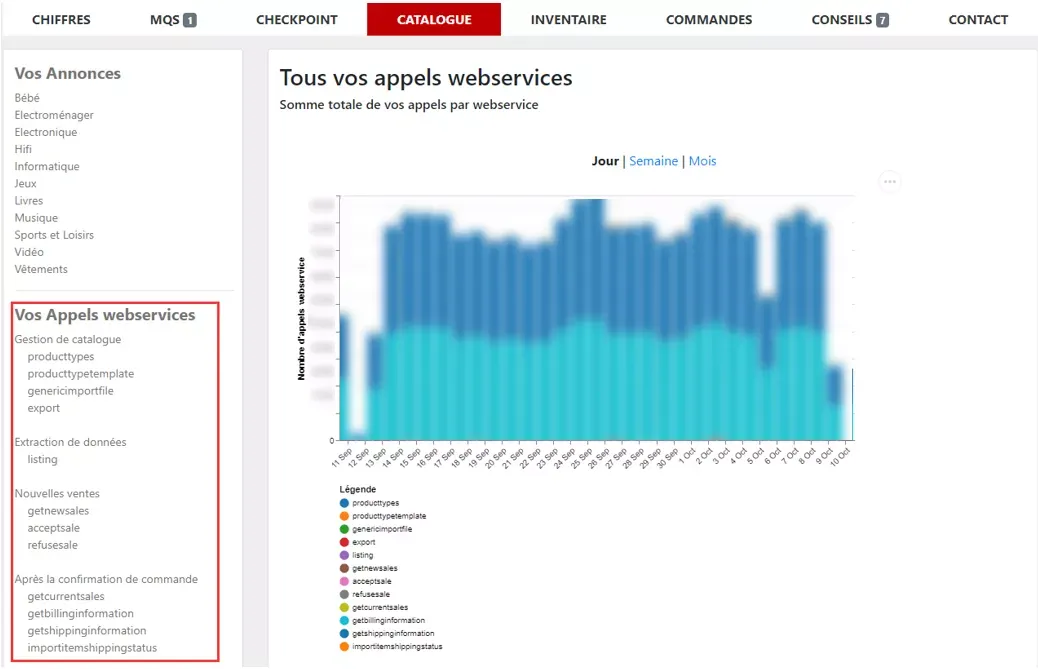1038x669 pixels.
Task: Open the importitemshippingstatus webservice
Action: (x=92, y=648)
